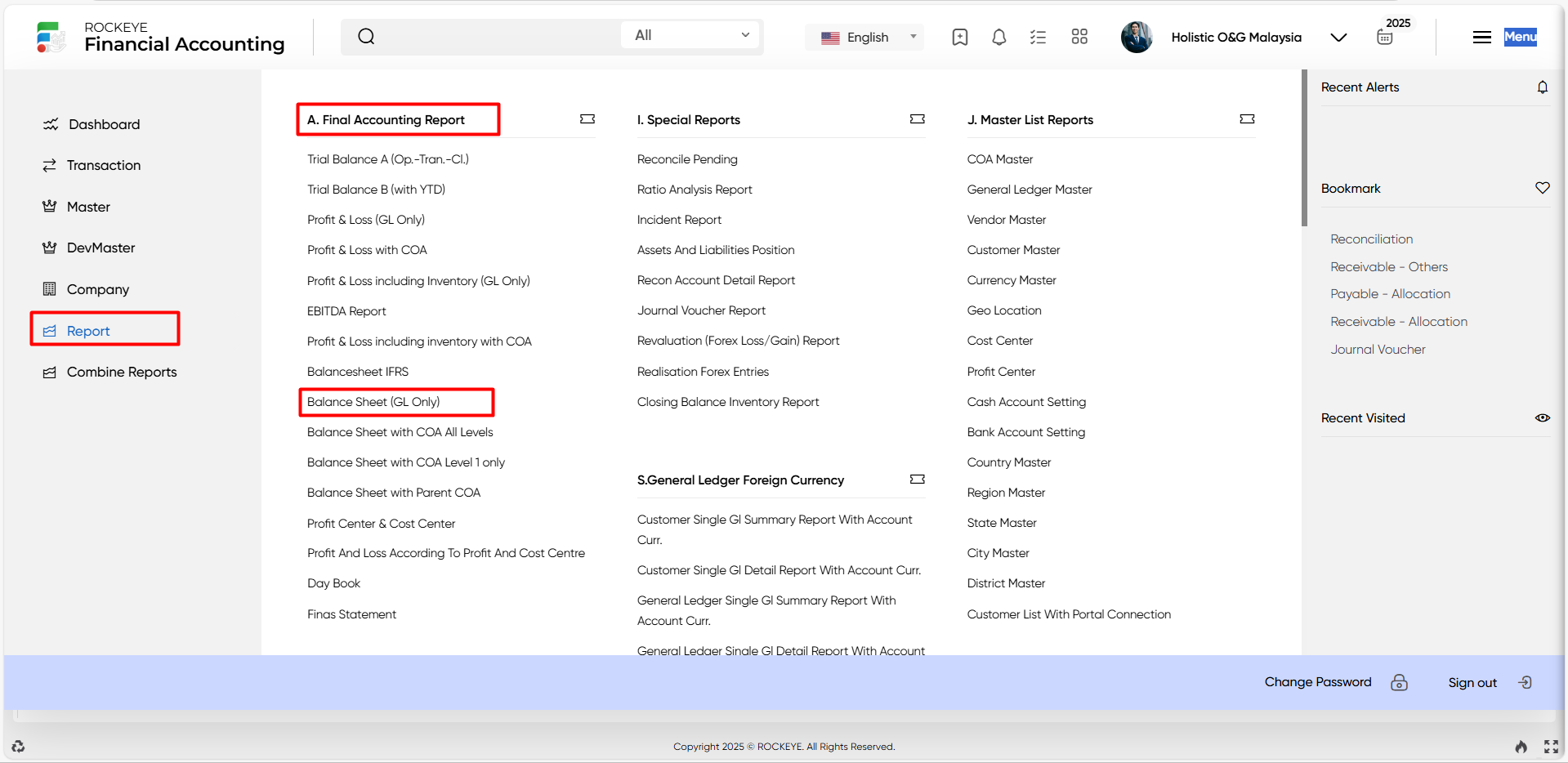
Task: Open Closing Balance Inventory Report
Action: pos(728,402)
